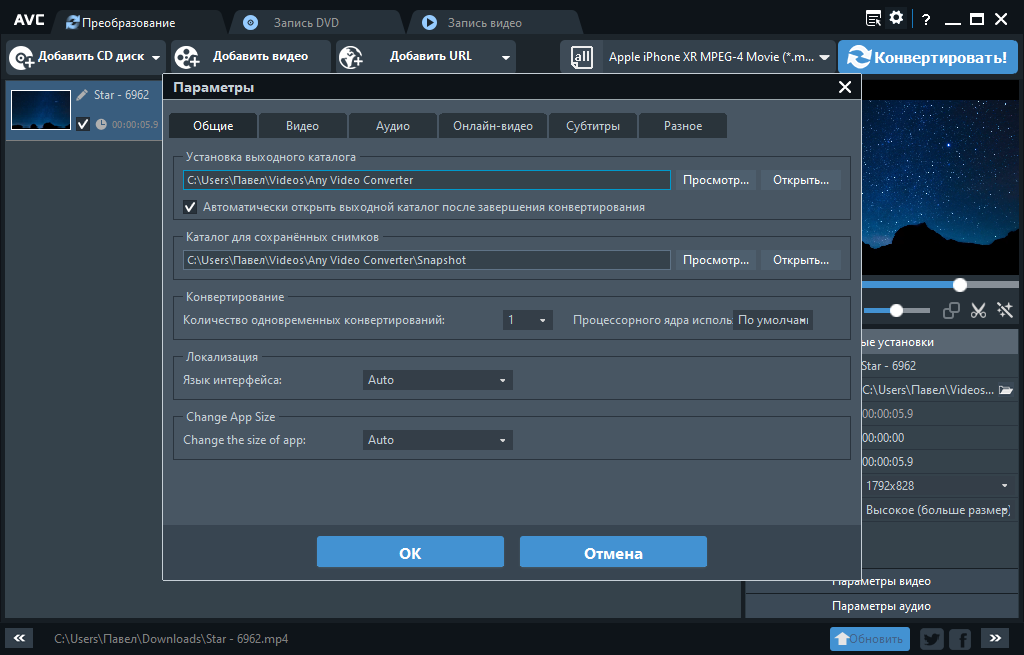
Task: Switch to the Общие tab
Action: pos(213,126)
